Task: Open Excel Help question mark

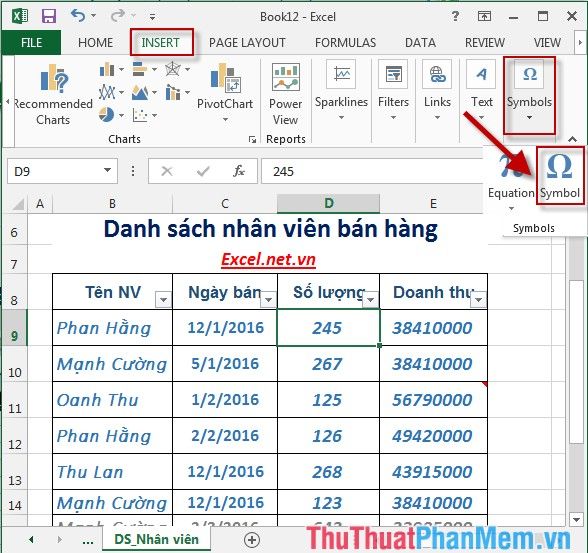Action: point(455,16)
